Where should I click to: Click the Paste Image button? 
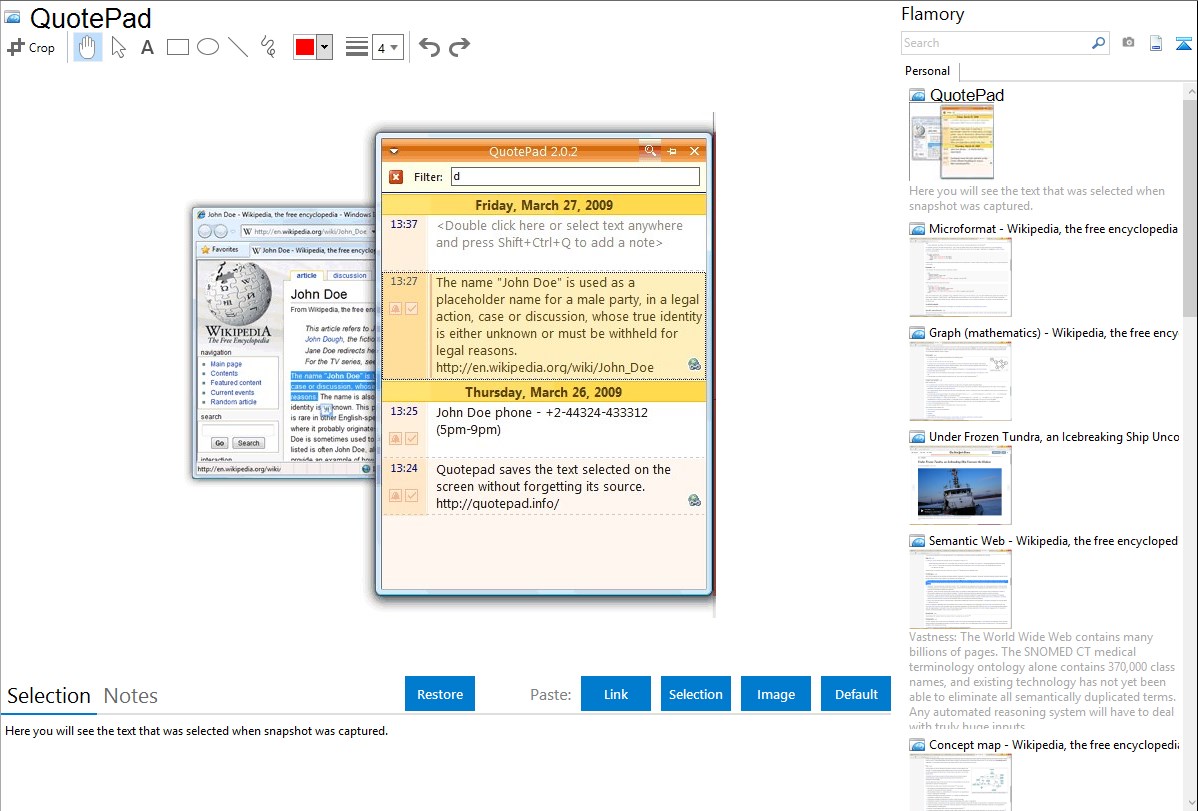[775, 694]
